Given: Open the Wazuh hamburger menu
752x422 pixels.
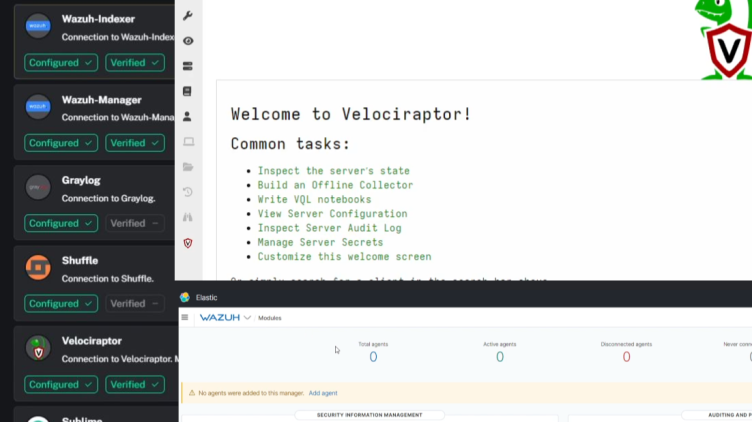Looking at the screenshot, I should click(185, 318).
